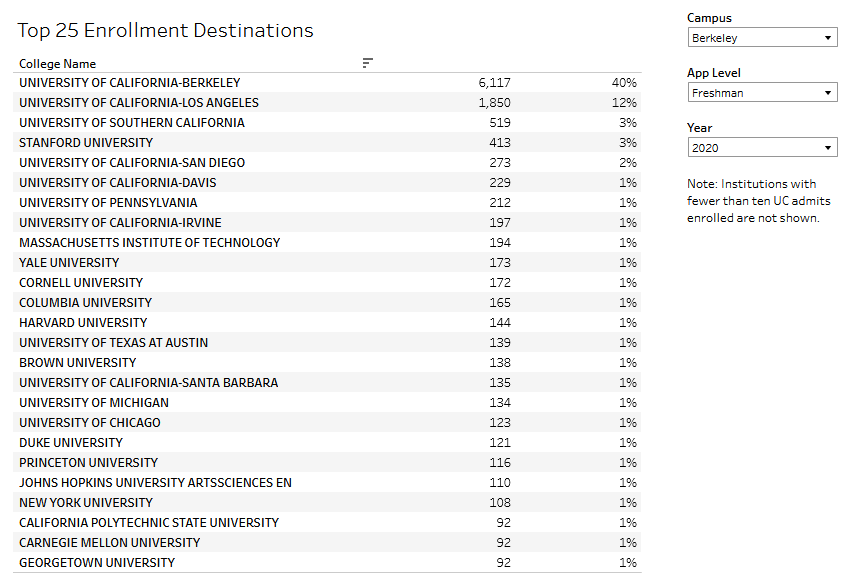Click the sort icon beside College Name
Image resolution: width=868 pixels, height=578 pixels.
tap(367, 63)
